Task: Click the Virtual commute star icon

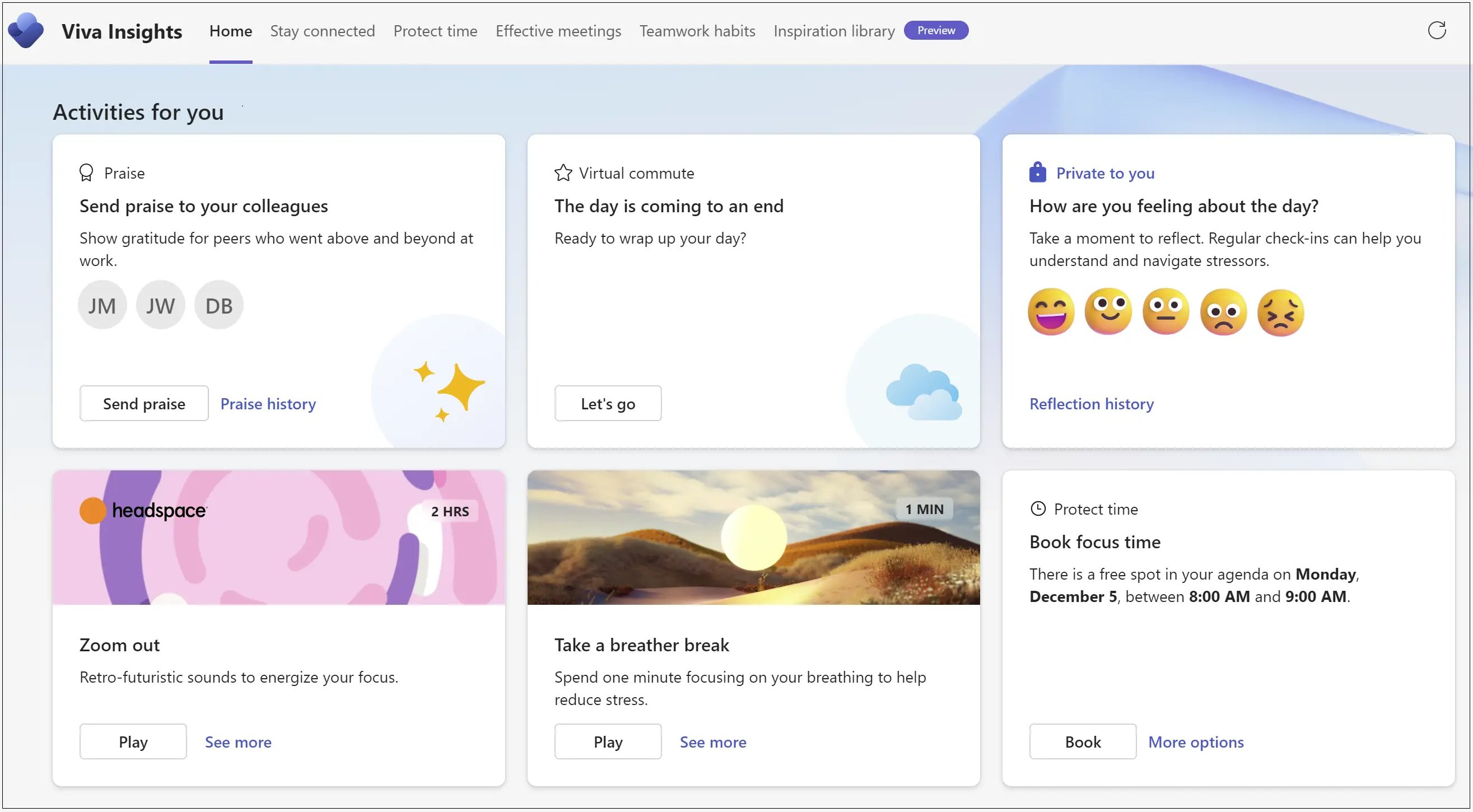Action: pyautogui.click(x=563, y=172)
